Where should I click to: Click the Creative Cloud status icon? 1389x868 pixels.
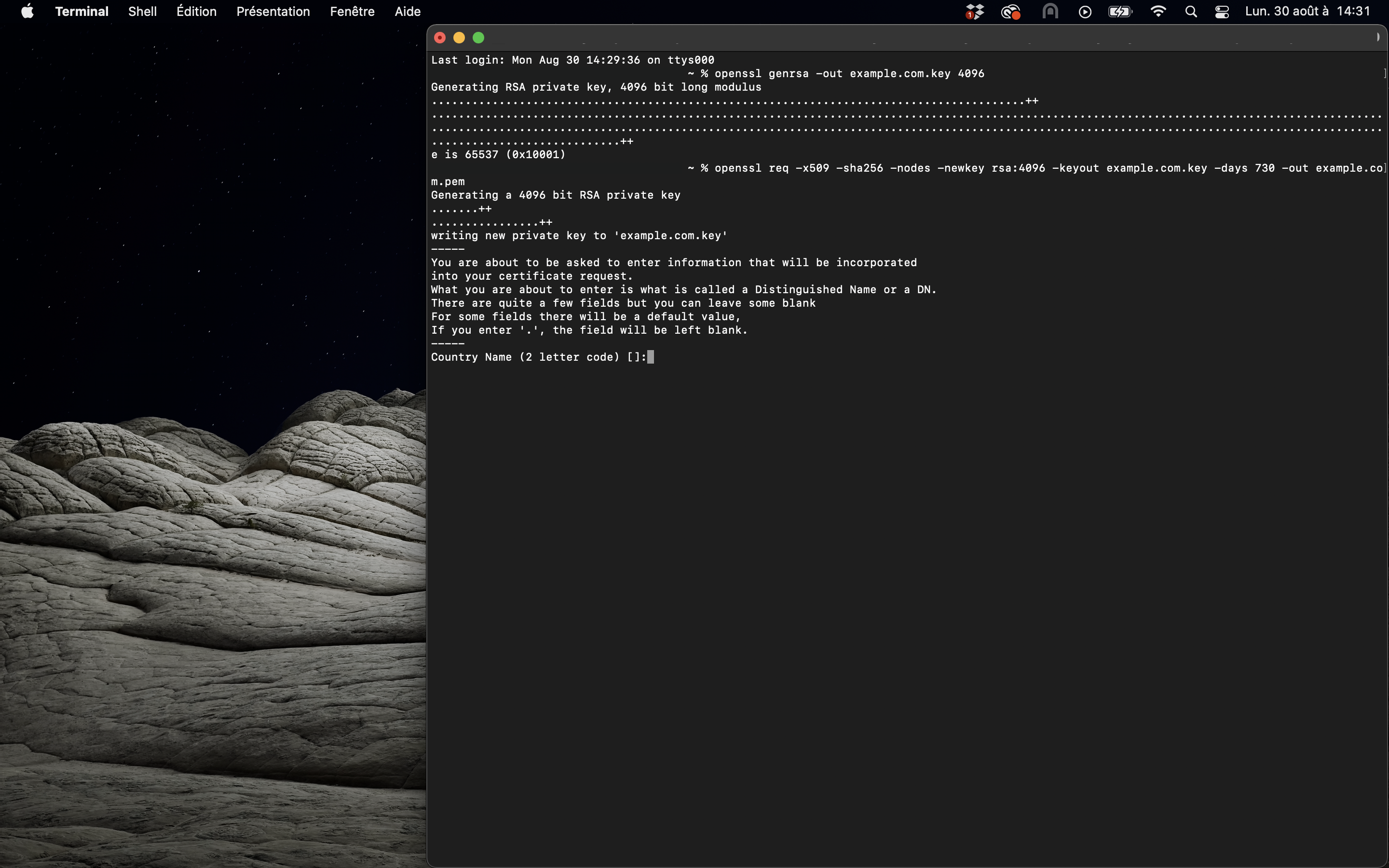click(x=1010, y=12)
